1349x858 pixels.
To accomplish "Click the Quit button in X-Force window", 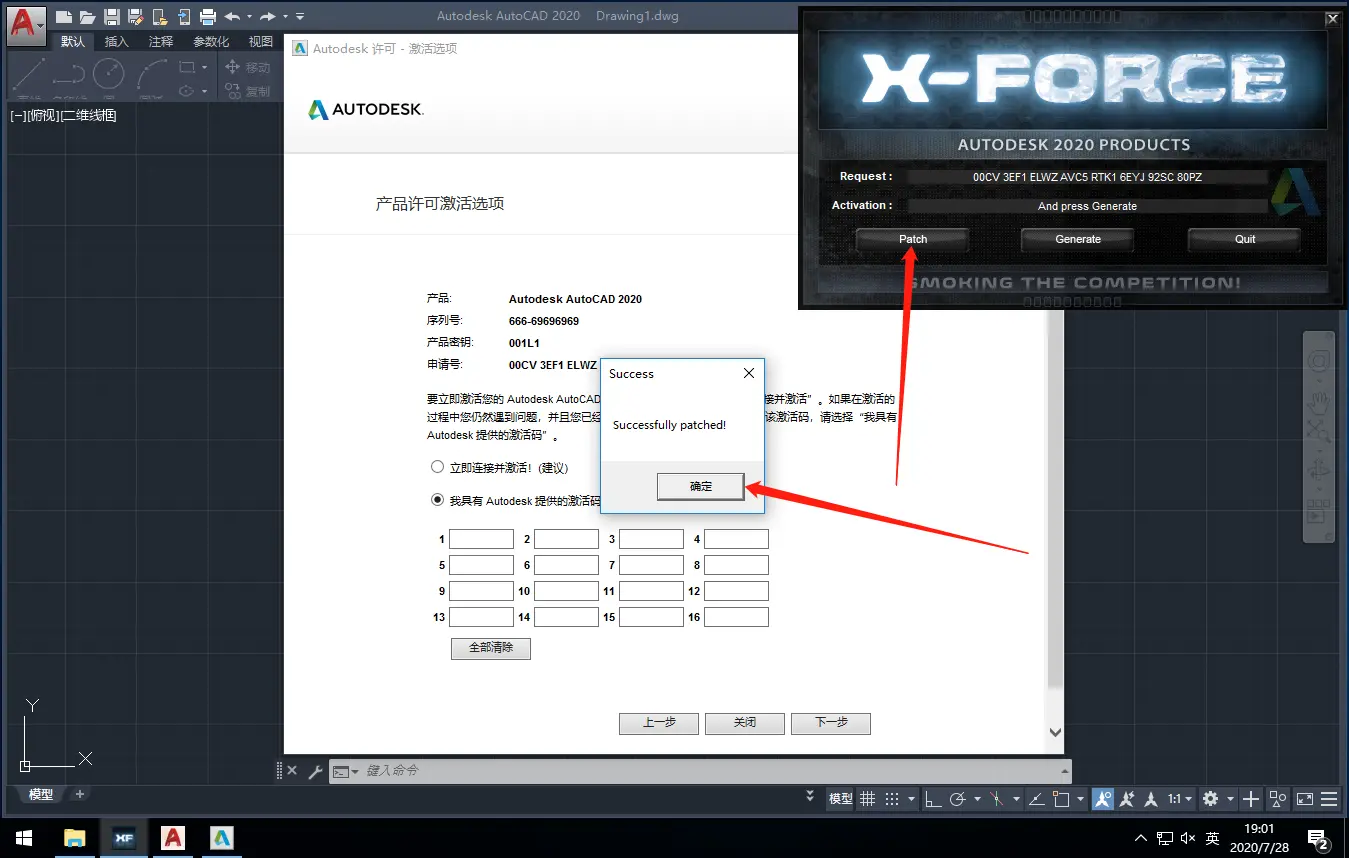I will tap(1245, 239).
